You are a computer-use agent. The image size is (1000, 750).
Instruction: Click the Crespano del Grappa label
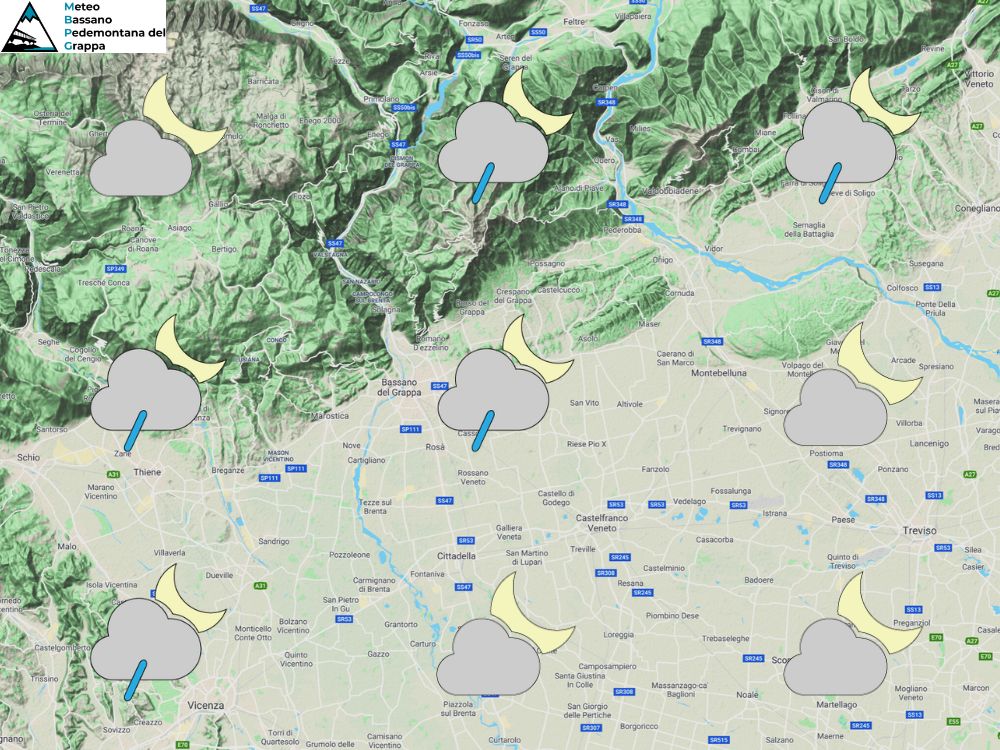point(513,296)
